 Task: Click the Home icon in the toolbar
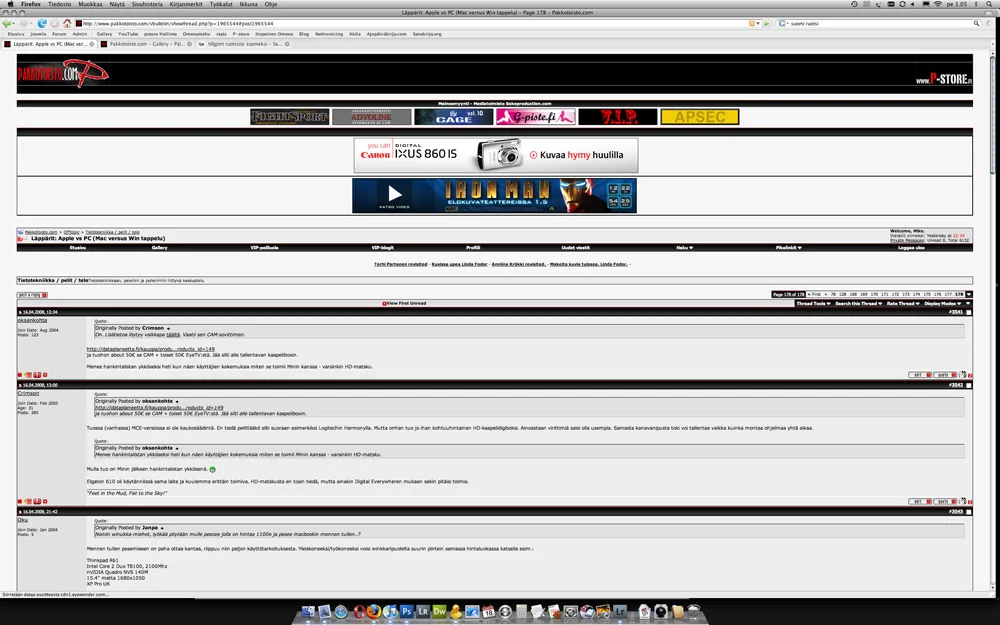pyautogui.click(x=67, y=23)
